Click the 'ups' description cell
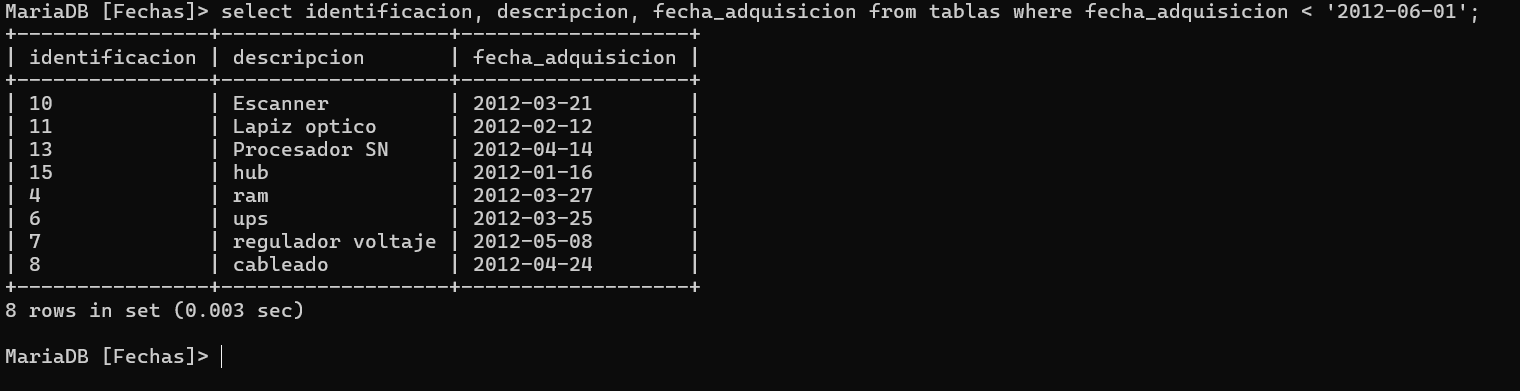 (251, 218)
